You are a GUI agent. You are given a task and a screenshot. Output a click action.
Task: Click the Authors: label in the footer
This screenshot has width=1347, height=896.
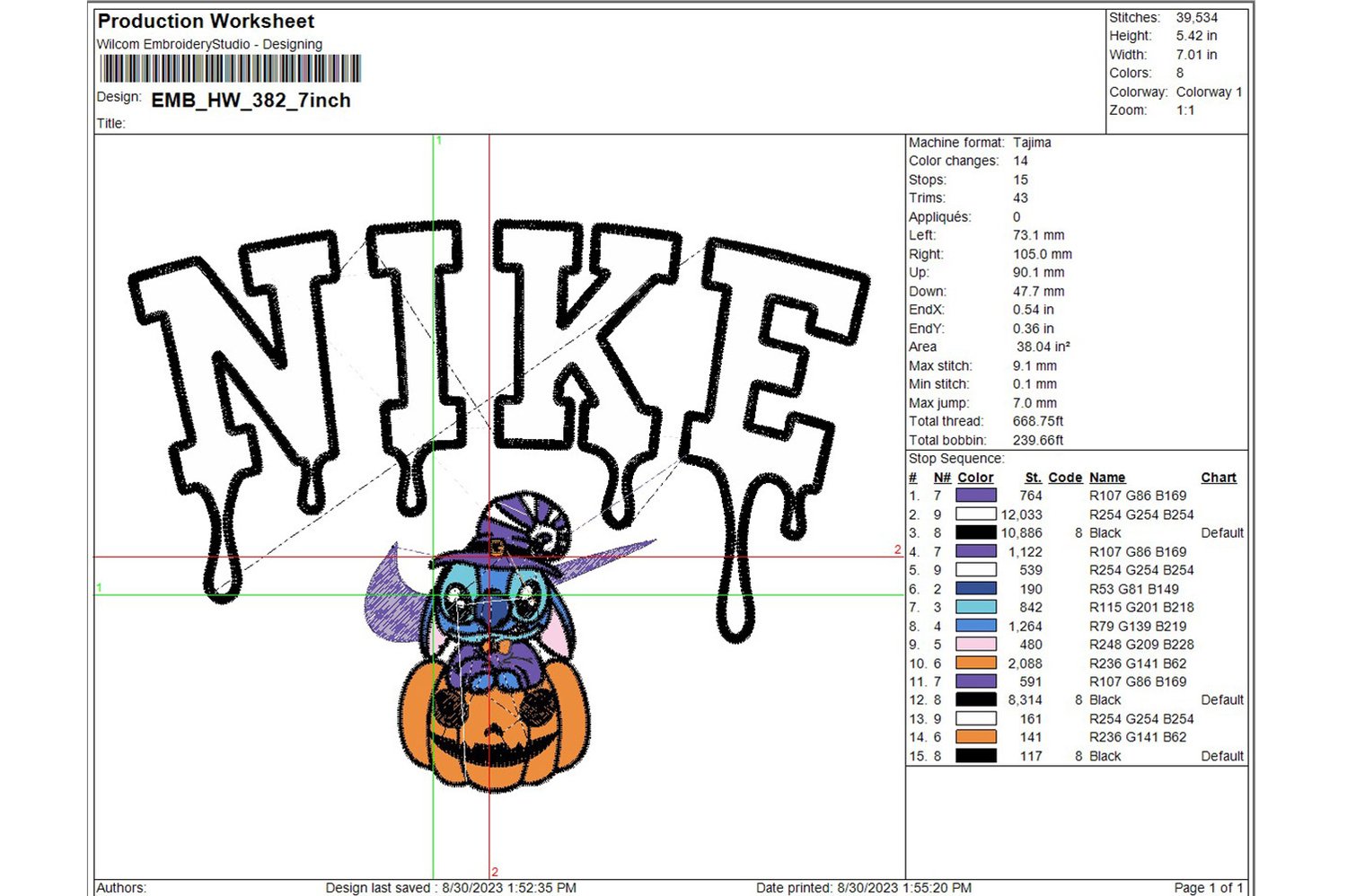pos(121,888)
